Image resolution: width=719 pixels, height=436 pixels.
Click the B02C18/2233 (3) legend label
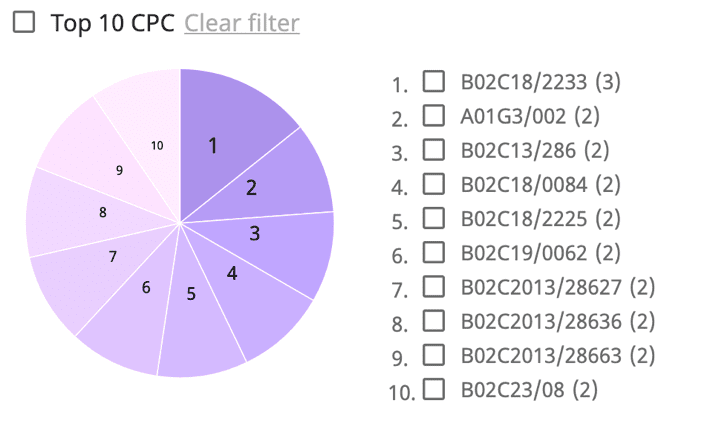pos(541,81)
